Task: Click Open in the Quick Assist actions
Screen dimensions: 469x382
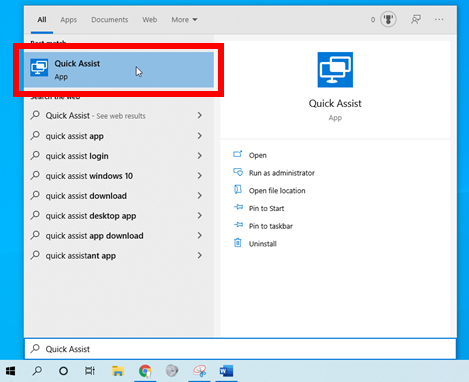Action: (x=258, y=155)
